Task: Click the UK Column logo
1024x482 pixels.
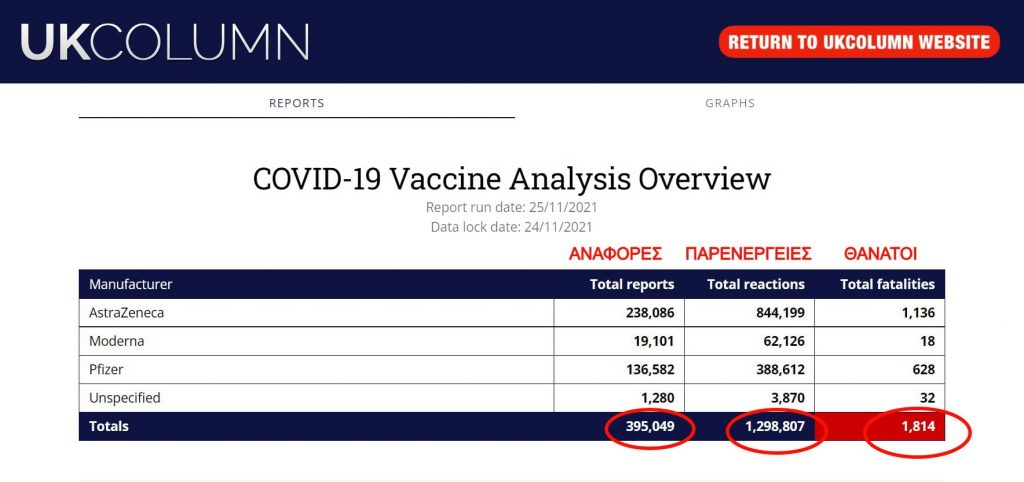Action: coord(165,42)
